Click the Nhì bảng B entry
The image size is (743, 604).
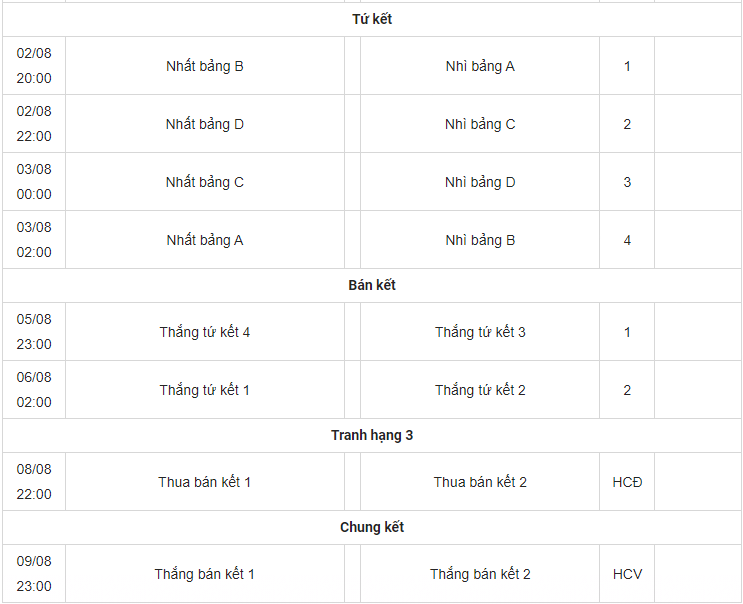click(480, 240)
